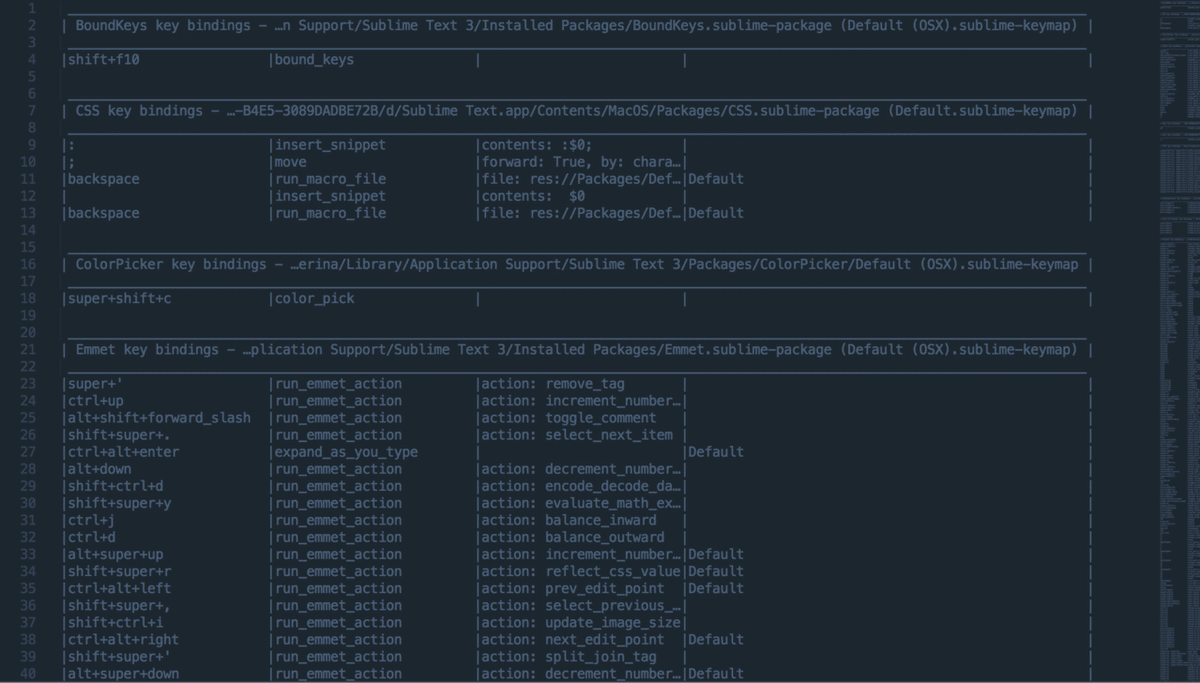Place cursor on 'action: update_image_size'
Screen dimensions: 1200x683
(582, 623)
